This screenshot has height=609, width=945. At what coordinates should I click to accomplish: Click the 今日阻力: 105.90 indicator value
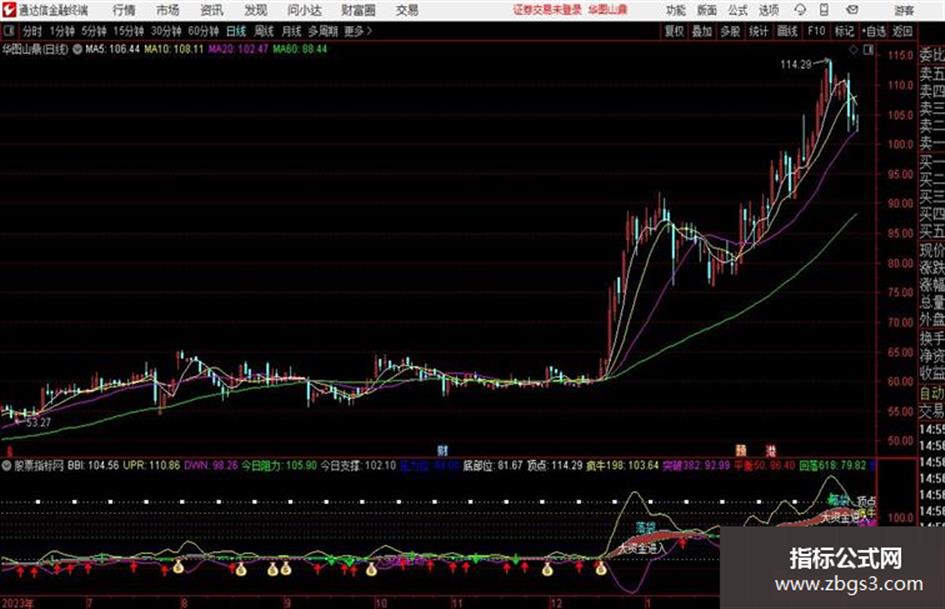pyautogui.click(x=279, y=465)
